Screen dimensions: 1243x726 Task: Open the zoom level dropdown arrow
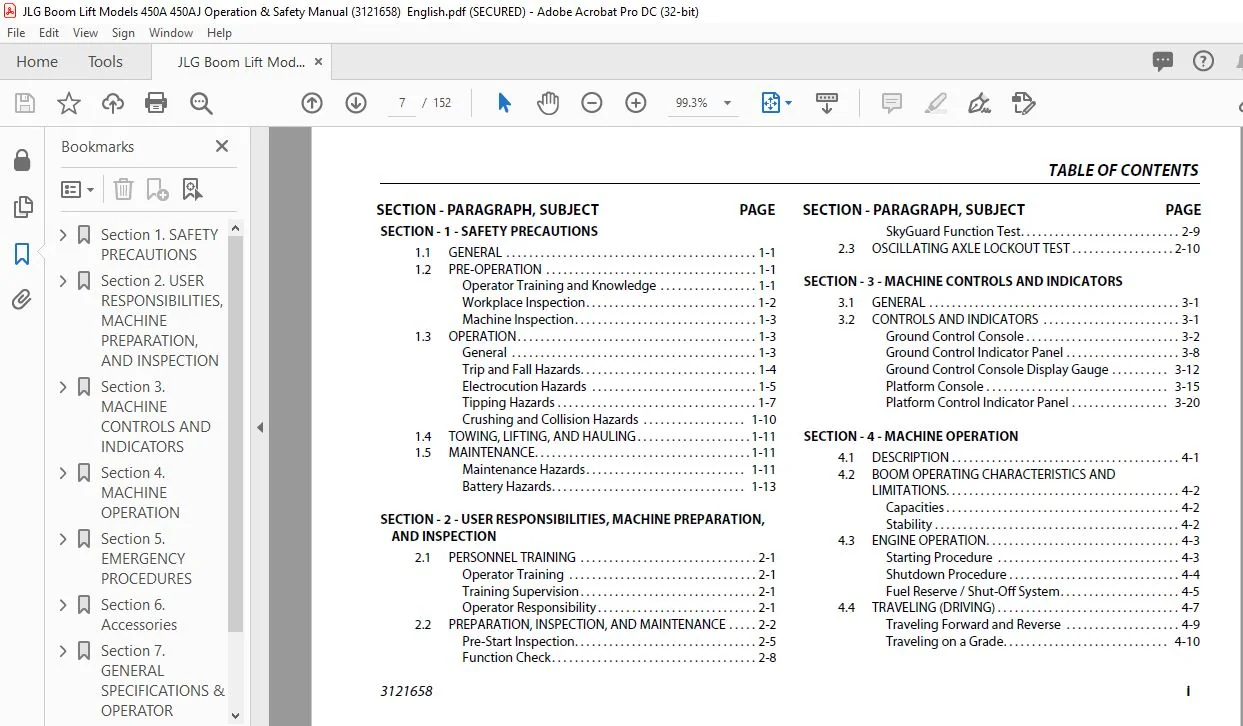[x=727, y=103]
